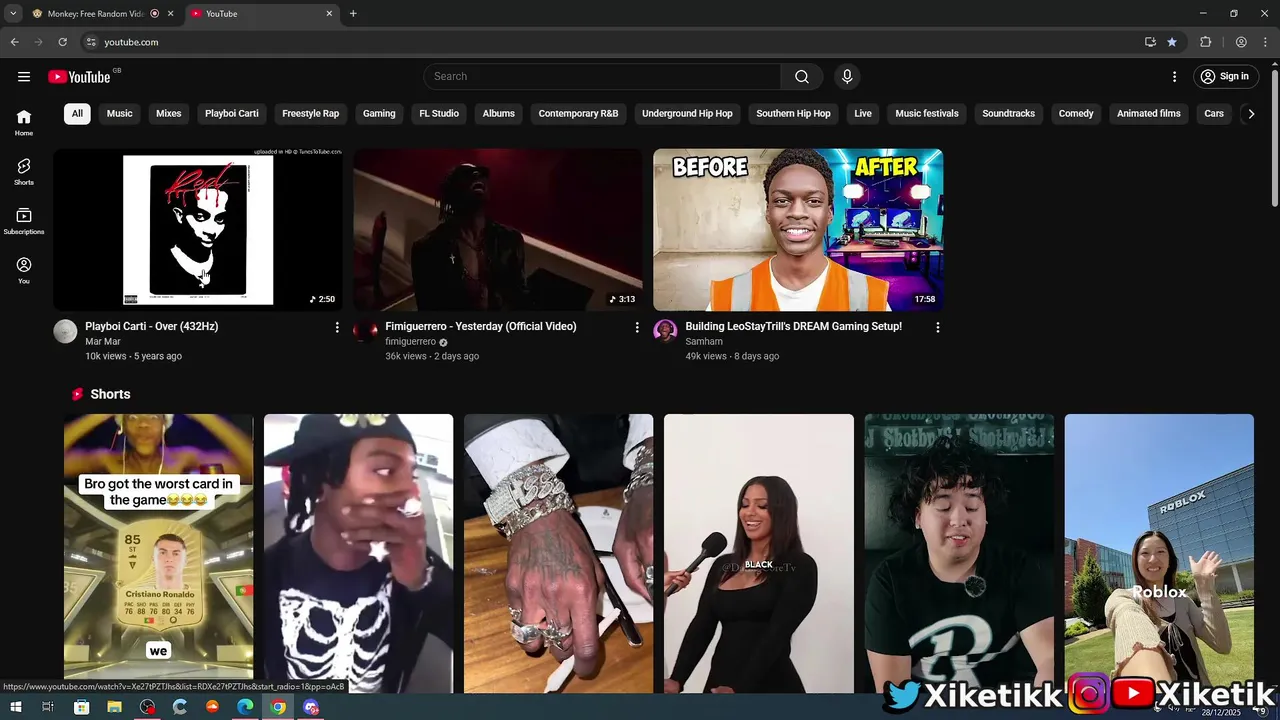Click the Sign in button
Viewport: 1280px width, 720px height.
(1225, 77)
